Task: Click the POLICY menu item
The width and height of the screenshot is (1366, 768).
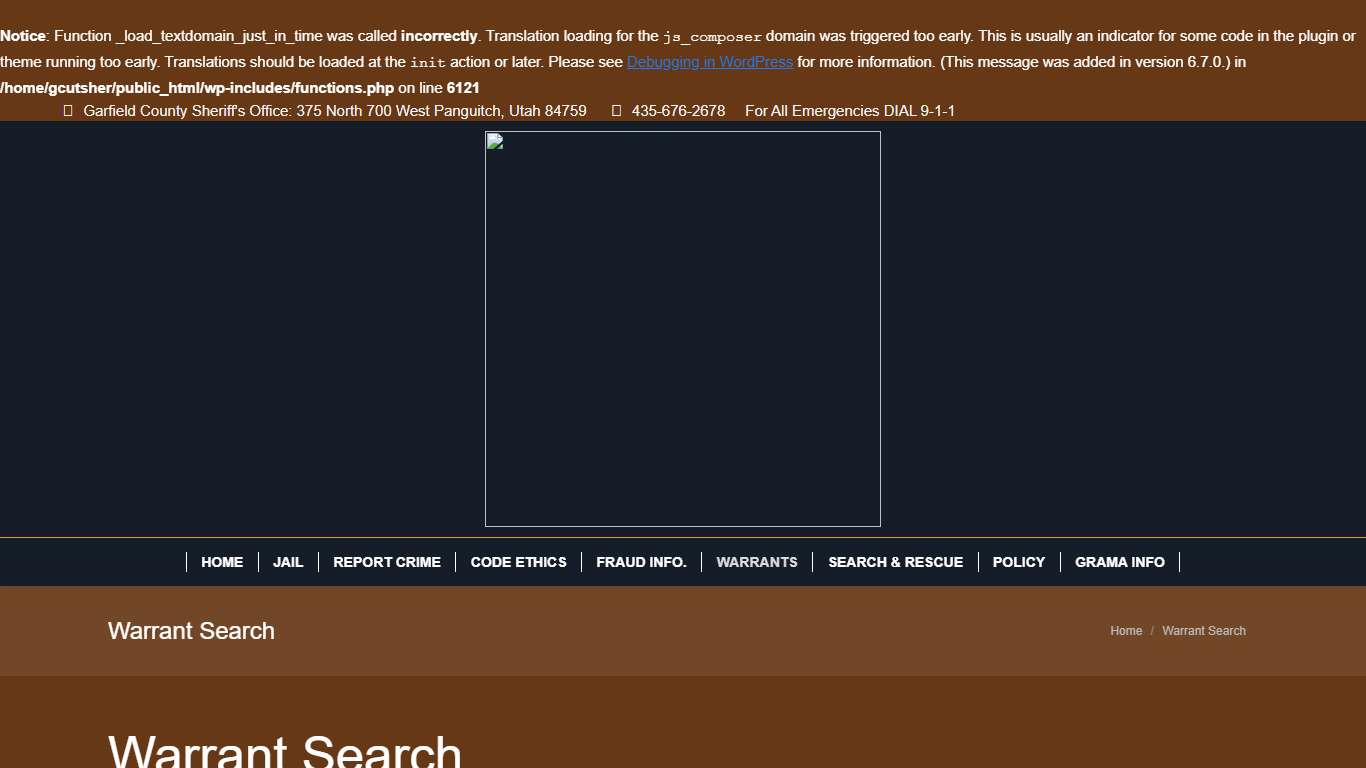Action: (x=1018, y=562)
